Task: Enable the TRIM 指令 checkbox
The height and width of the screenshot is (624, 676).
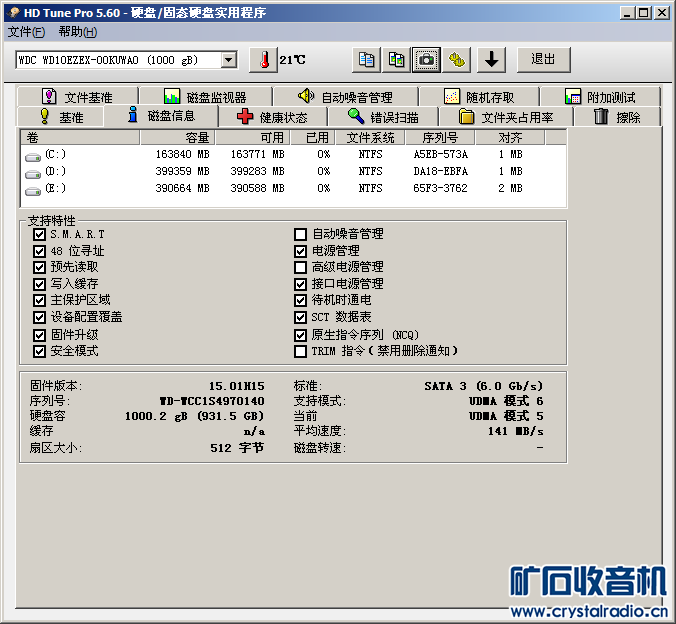Action: click(x=300, y=351)
